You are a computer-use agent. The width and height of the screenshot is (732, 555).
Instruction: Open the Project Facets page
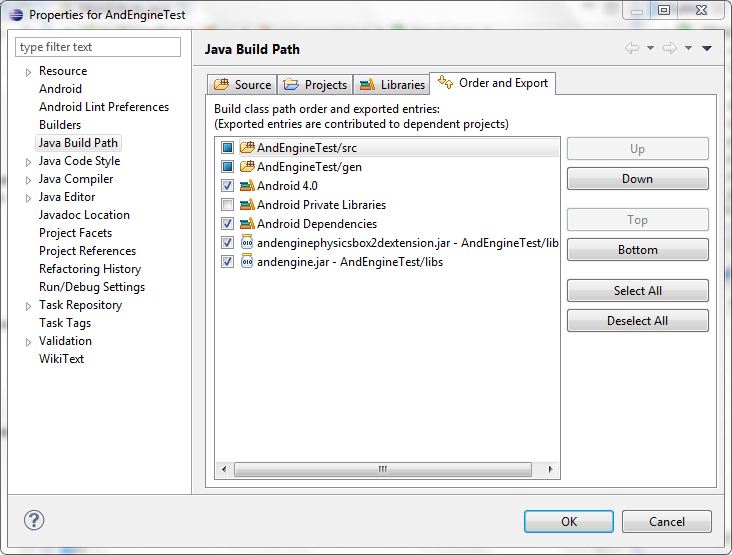coord(75,233)
